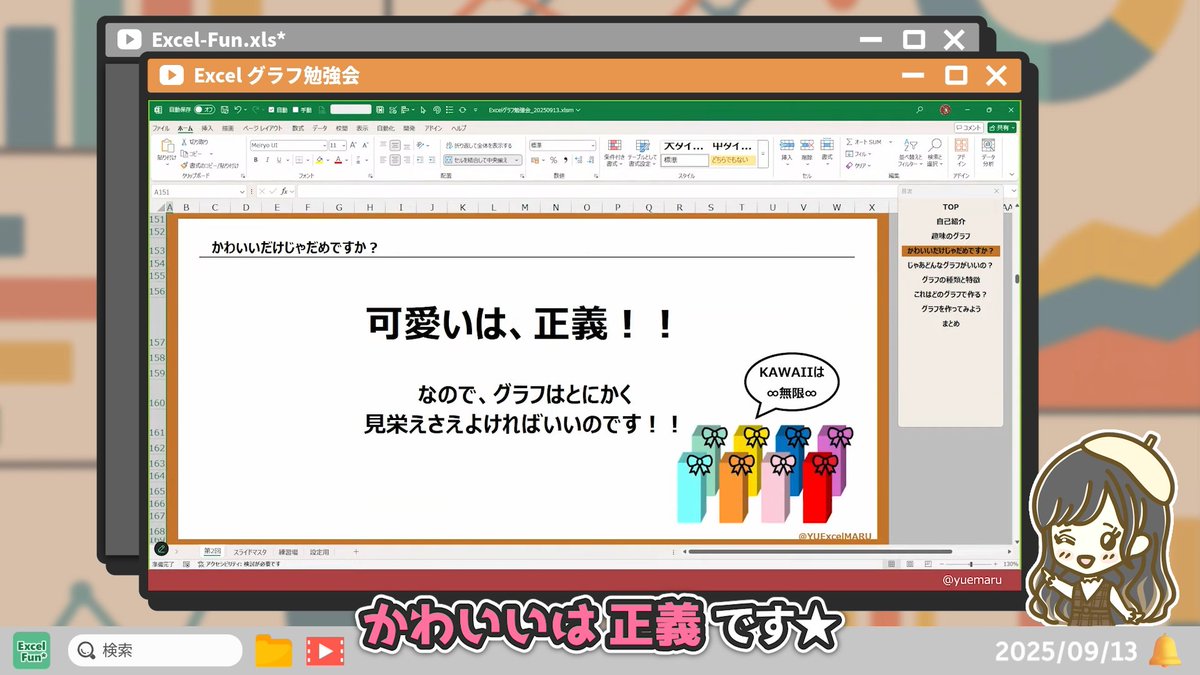This screenshot has height=675, width=1200.
Task: Open the red video taskbar icon
Action: (325, 651)
